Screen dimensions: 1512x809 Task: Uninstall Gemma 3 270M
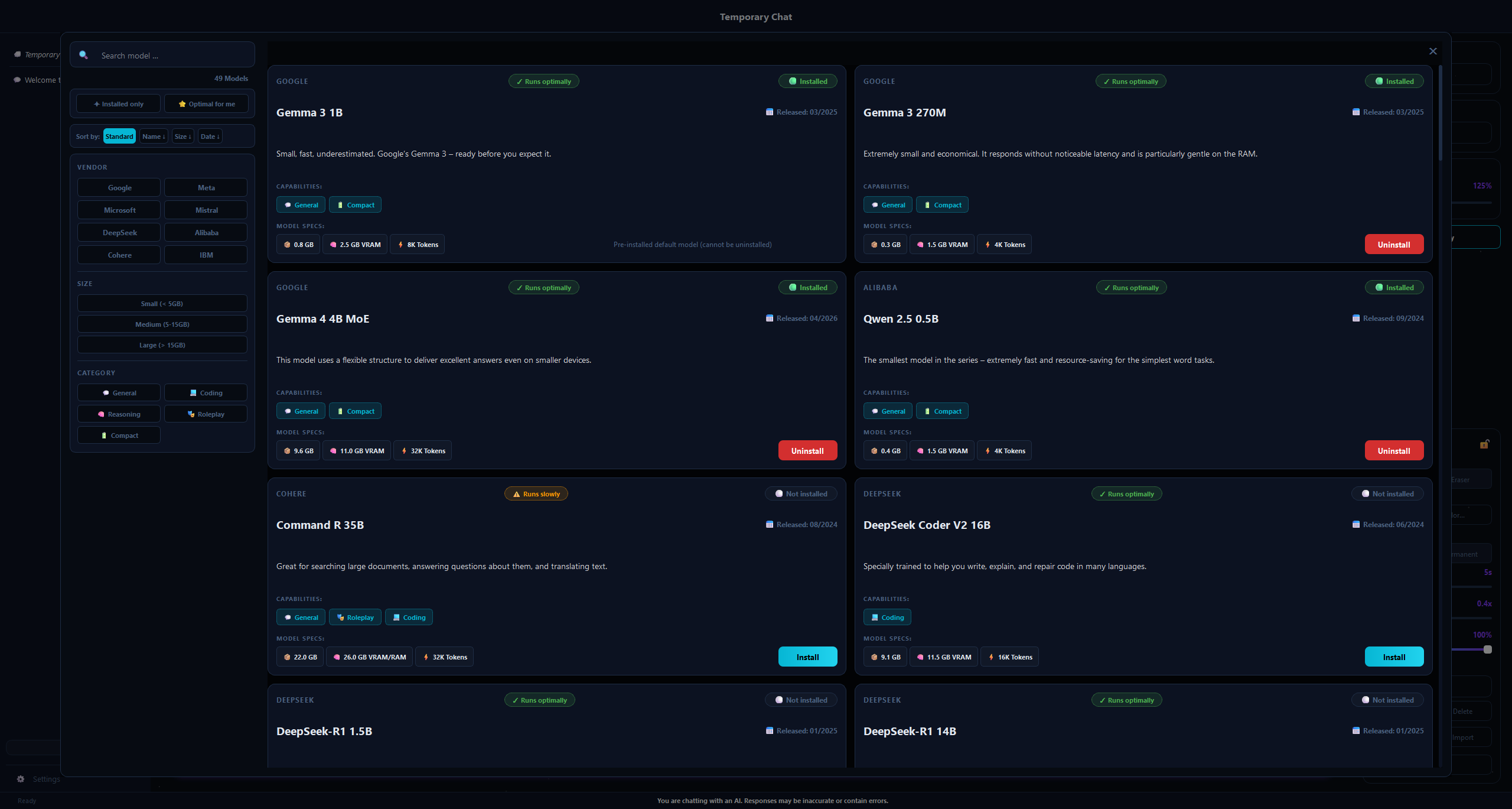[1394, 245]
